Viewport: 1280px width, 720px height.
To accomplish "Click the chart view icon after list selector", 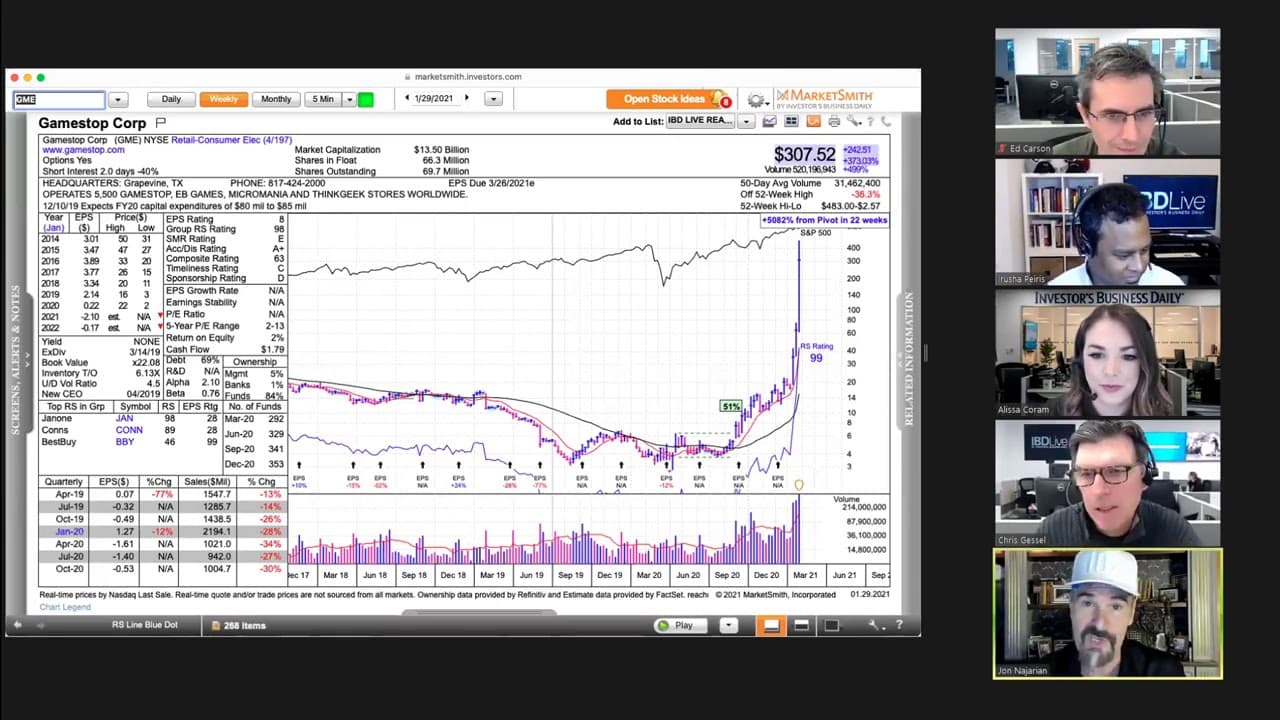I will 769,121.
